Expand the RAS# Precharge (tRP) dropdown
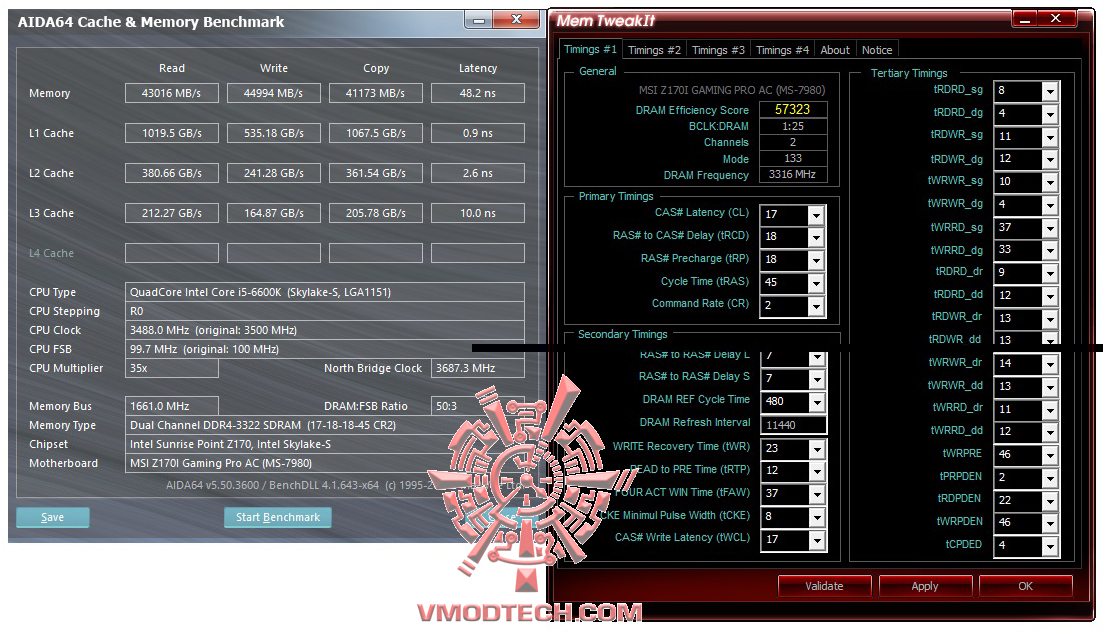This screenshot has width=1103, height=632. (x=816, y=260)
